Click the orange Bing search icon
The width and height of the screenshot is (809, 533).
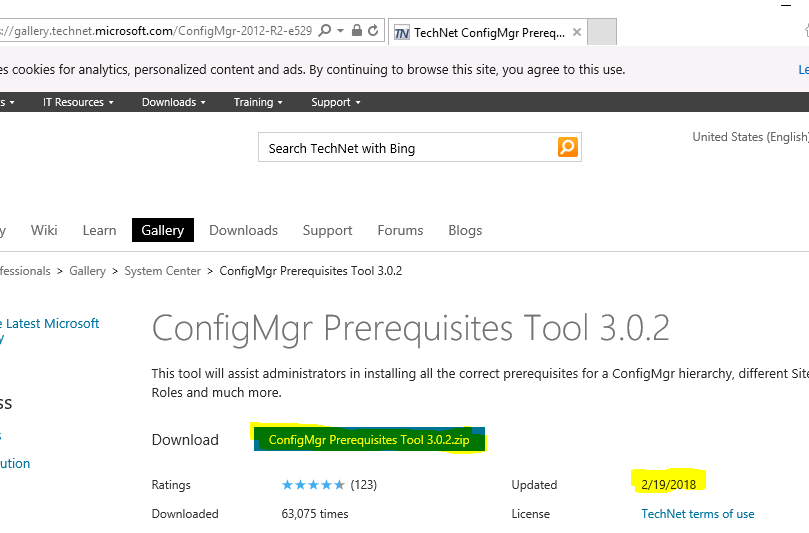(x=568, y=147)
